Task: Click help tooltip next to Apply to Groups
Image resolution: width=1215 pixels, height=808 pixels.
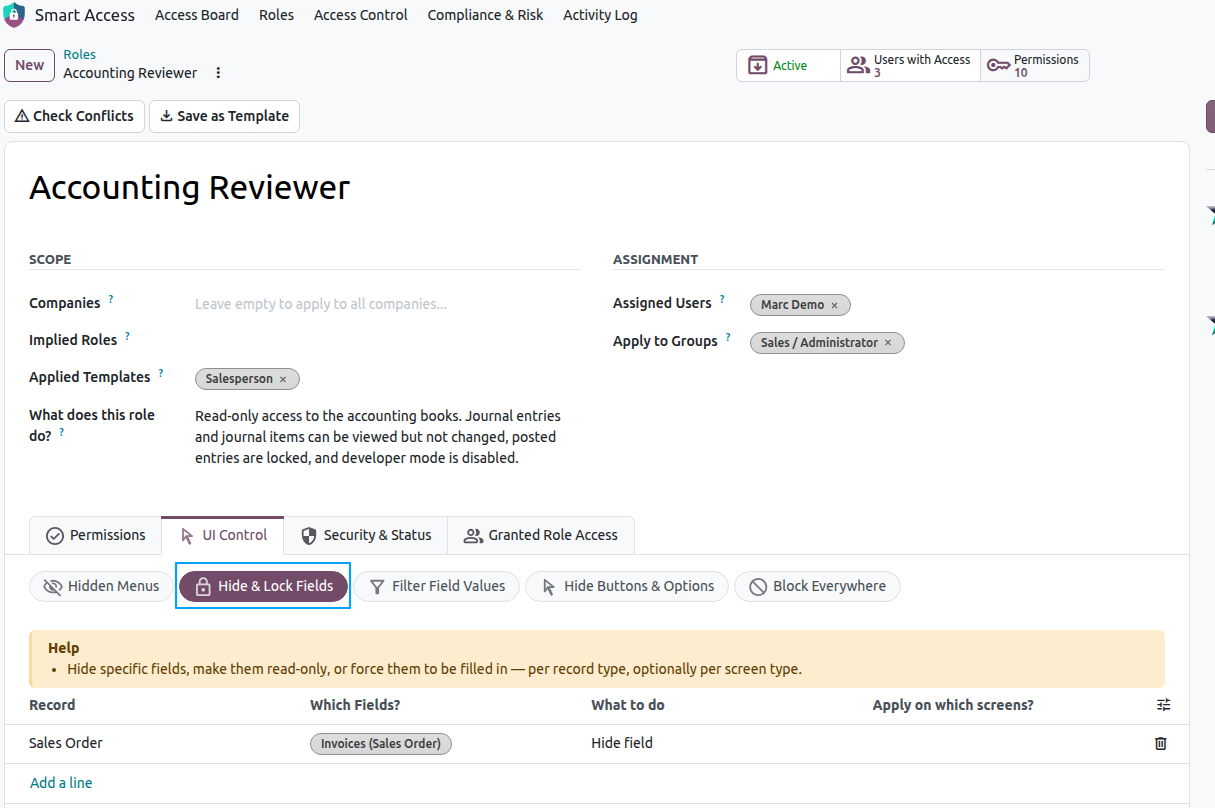Action: pos(728,337)
